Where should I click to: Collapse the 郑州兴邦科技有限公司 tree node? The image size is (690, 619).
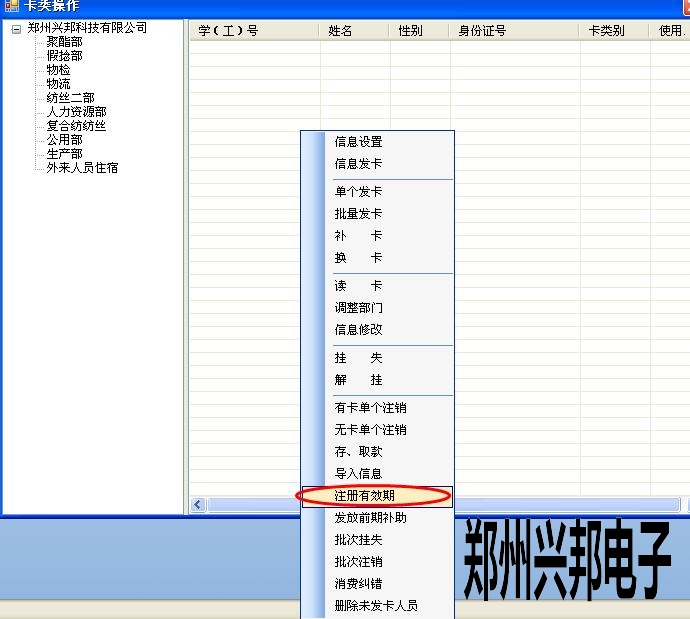tap(17, 29)
